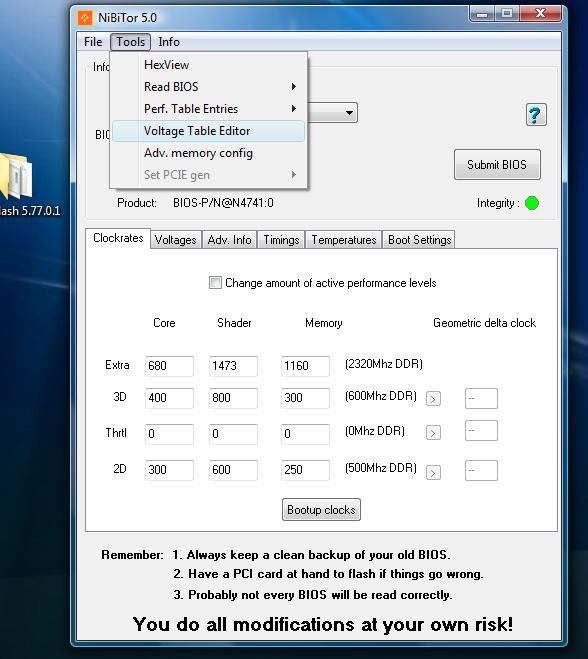
Task: Open the Timings tab
Action: click(281, 240)
